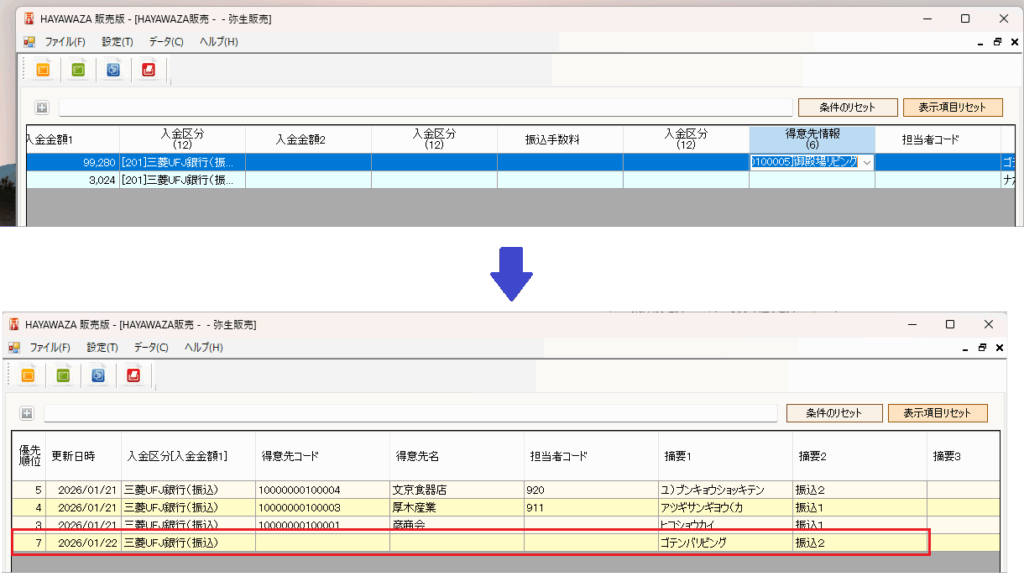Screen dimensions: 1024x582
Task: Open 設定(T) menu in the upper window
Action: click(x=117, y=42)
